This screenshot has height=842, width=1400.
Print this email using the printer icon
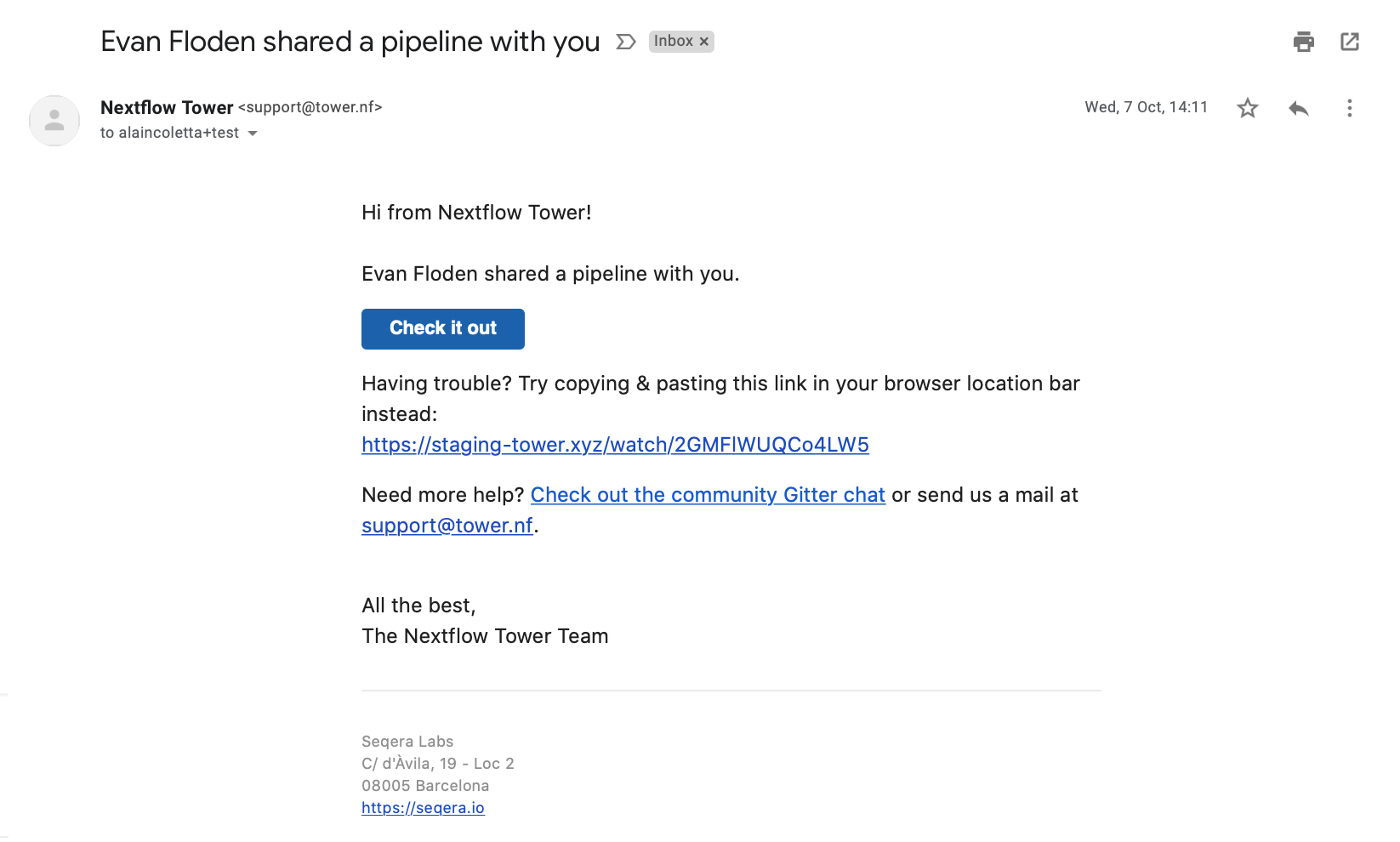1303,42
